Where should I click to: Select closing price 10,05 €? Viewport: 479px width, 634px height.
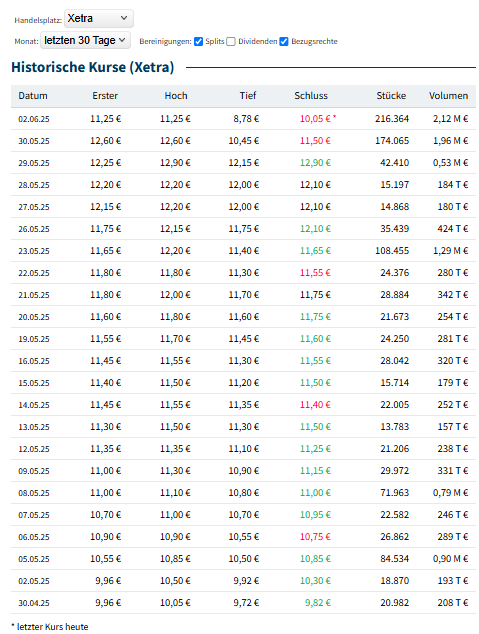[315, 119]
